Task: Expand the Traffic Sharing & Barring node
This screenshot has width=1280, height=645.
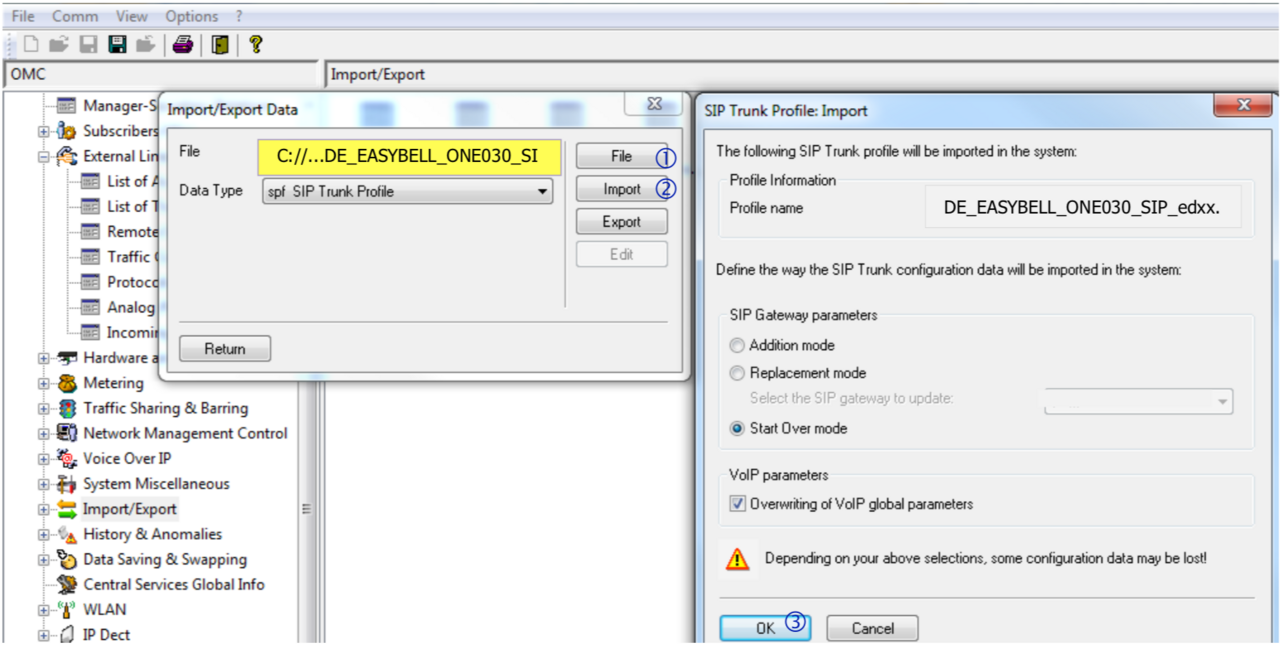Action: (43, 409)
